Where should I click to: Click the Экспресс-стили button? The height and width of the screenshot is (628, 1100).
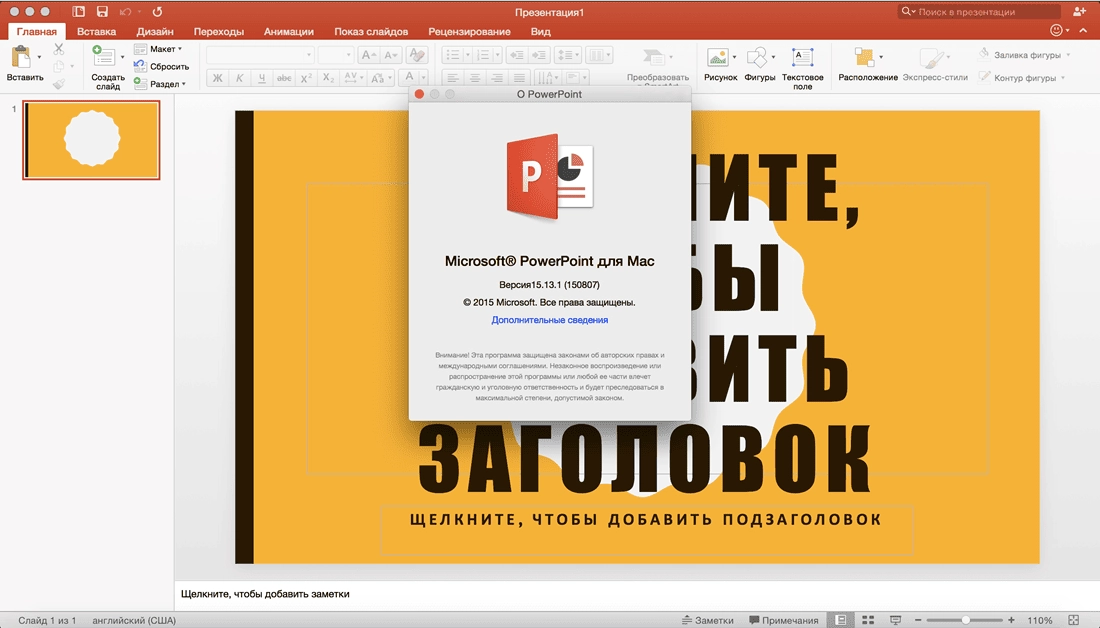[x=934, y=64]
